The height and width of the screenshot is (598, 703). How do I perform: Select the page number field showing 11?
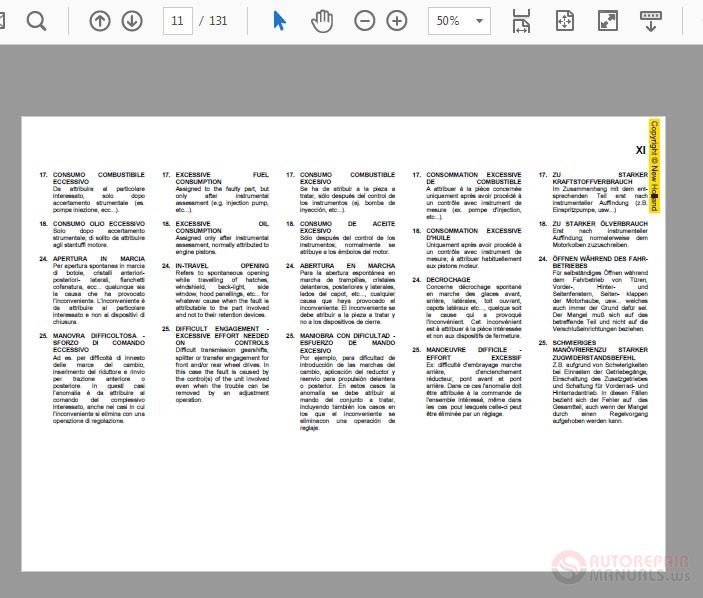[178, 21]
